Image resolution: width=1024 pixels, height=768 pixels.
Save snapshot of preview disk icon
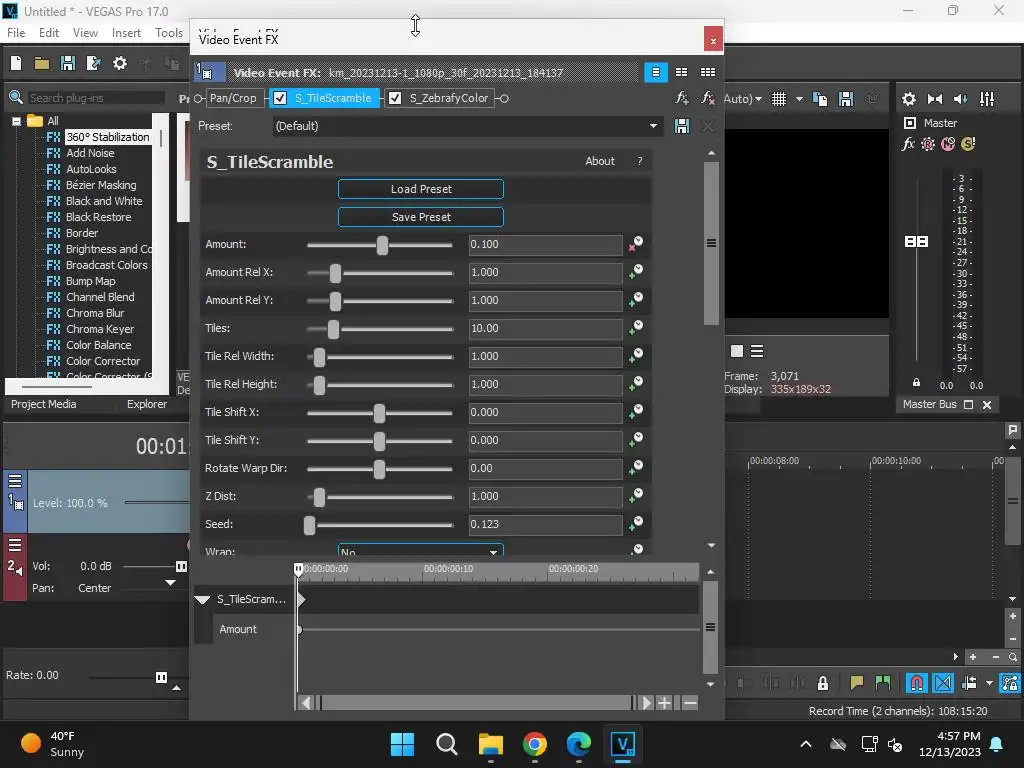pos(846,99)
